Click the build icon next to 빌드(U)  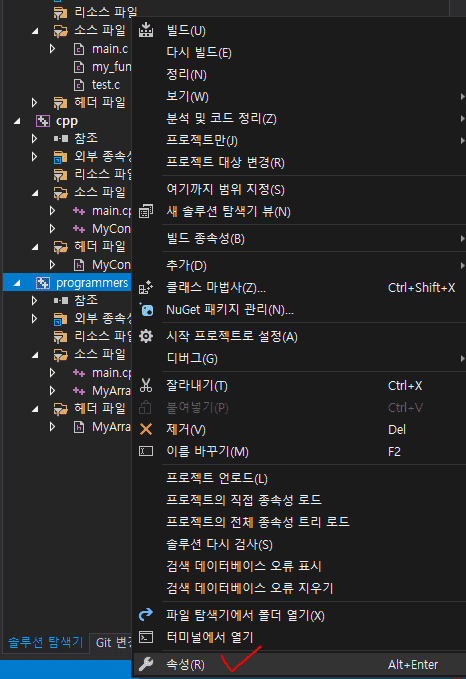(146, 30)
